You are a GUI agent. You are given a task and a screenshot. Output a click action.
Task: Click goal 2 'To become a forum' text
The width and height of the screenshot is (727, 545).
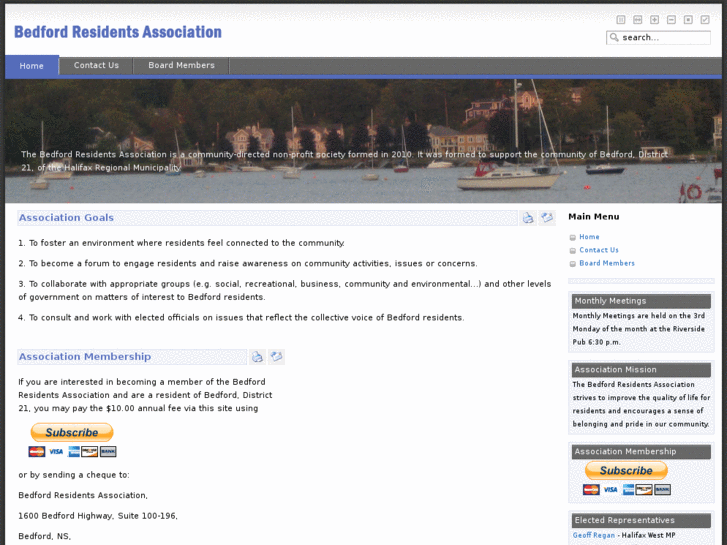point(248,263)
